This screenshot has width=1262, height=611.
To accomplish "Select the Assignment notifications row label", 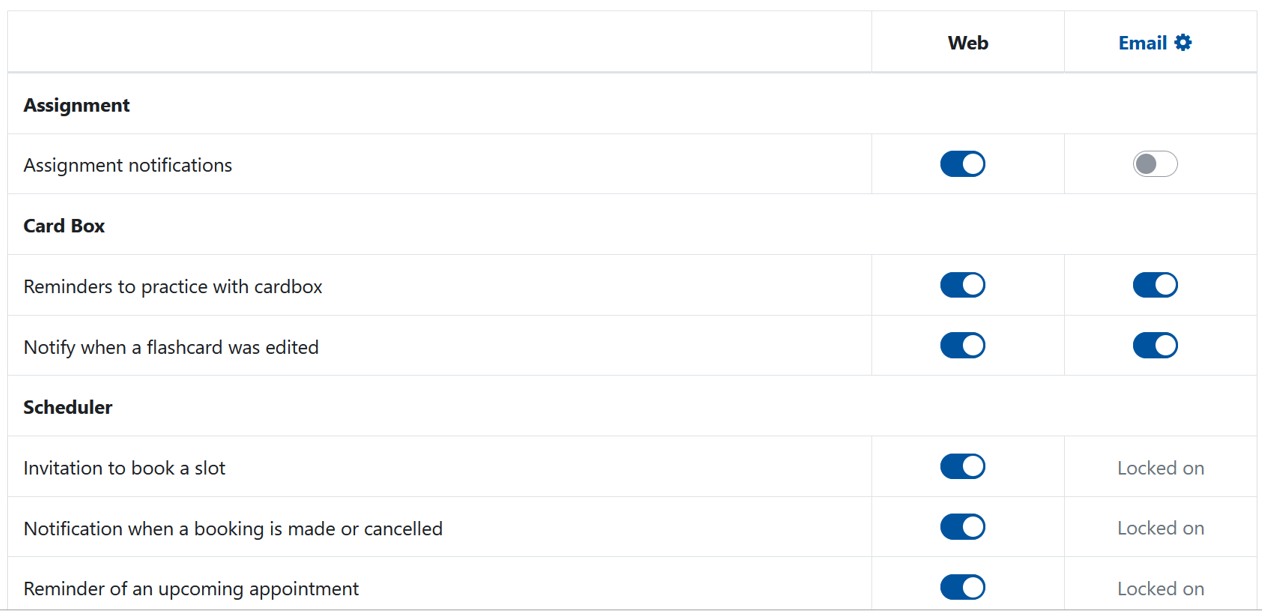I will click(127, 165).
